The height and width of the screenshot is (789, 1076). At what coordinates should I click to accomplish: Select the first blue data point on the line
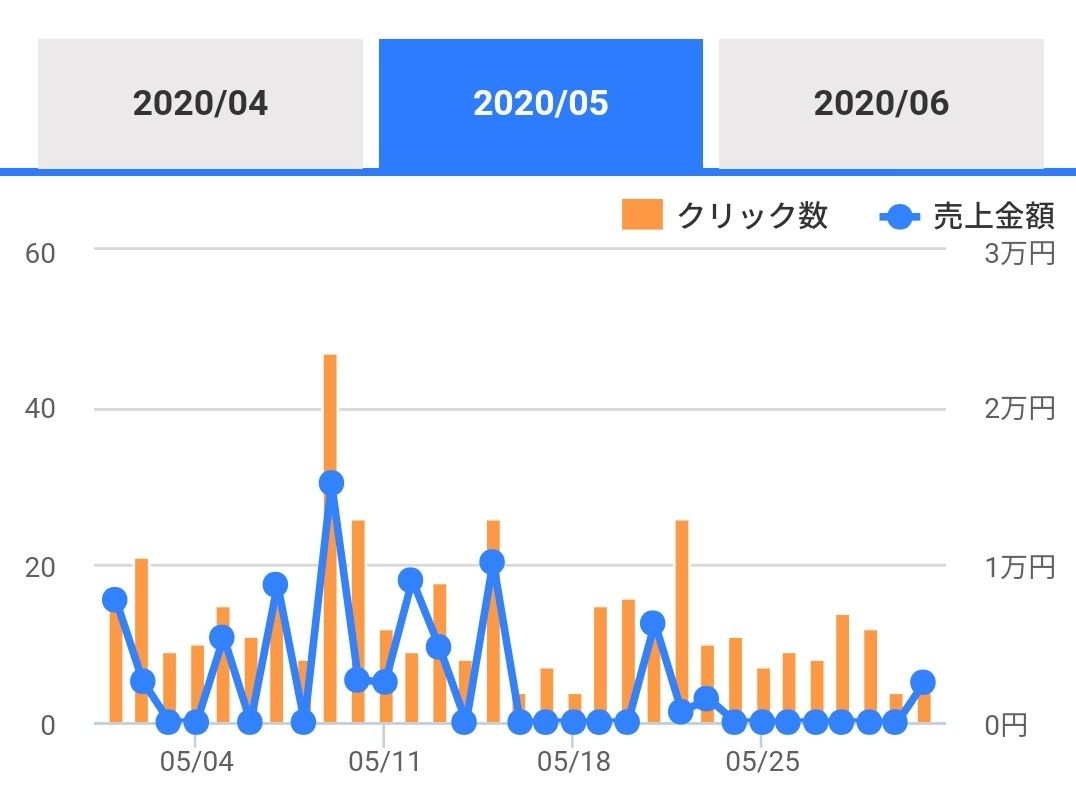(x=115, y=600)
